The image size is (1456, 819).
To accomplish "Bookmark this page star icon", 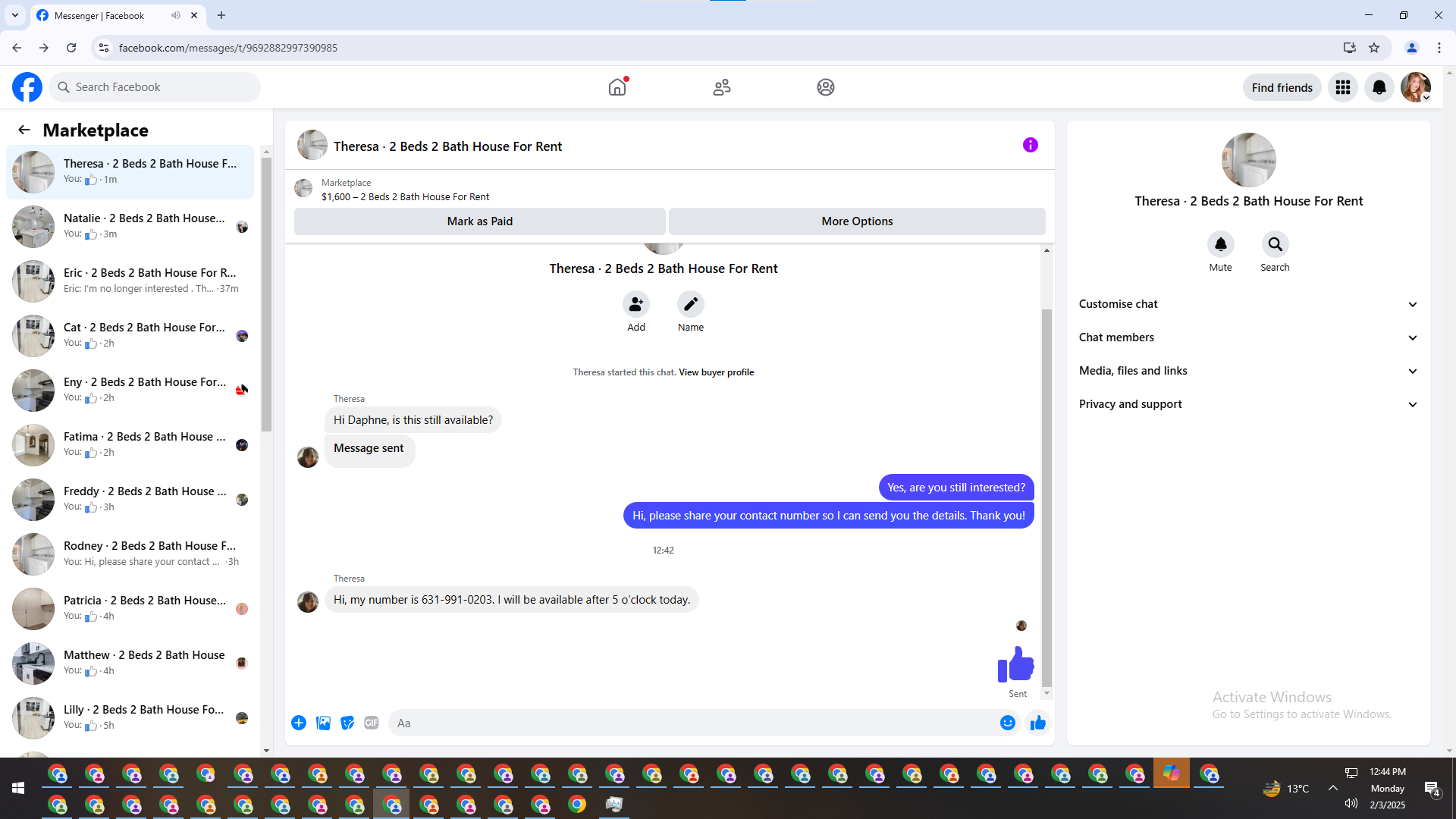I will [x=1374, y=48].
